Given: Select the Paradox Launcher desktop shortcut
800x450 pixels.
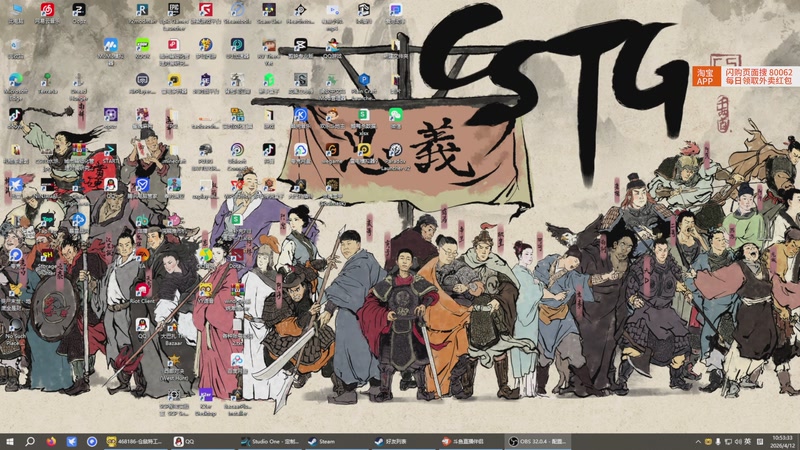Looking at the screenshot, I should coord(395,156).
